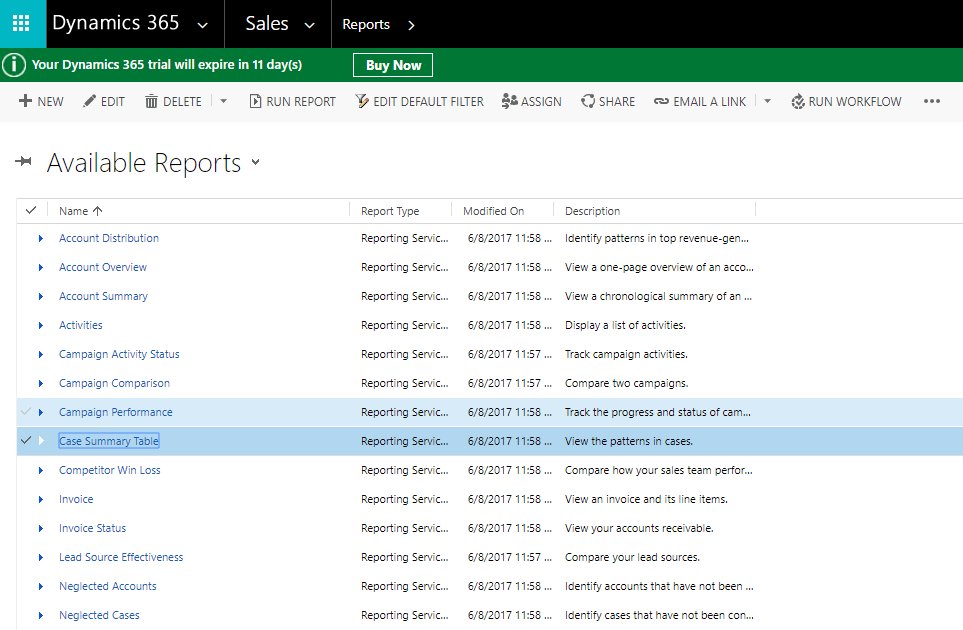Open the Sales module dropdown chevron

[310, 25]
